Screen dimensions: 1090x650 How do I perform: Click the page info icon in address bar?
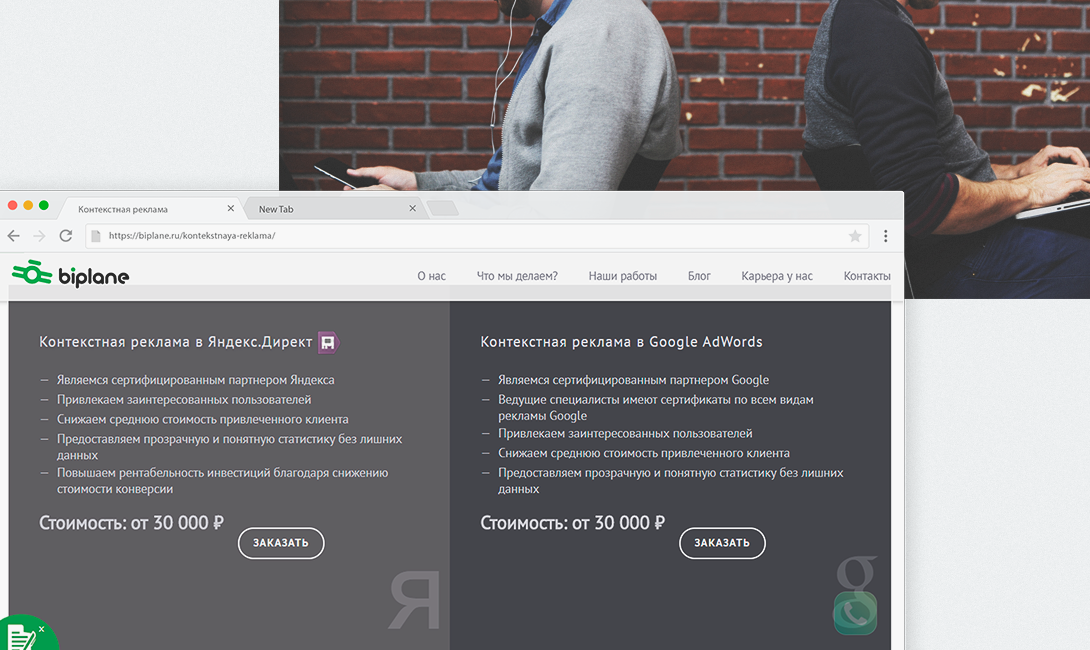[x=97, y=236]
